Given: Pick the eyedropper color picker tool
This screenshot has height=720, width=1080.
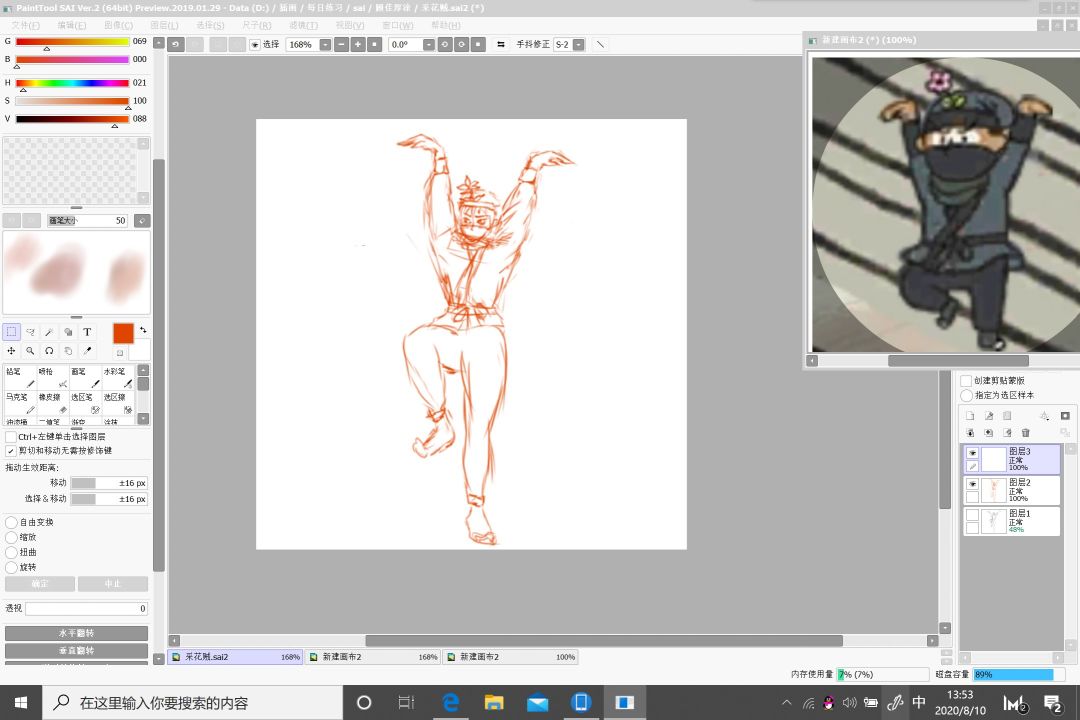Looking at the screenshot, I should tap(87, 351).
